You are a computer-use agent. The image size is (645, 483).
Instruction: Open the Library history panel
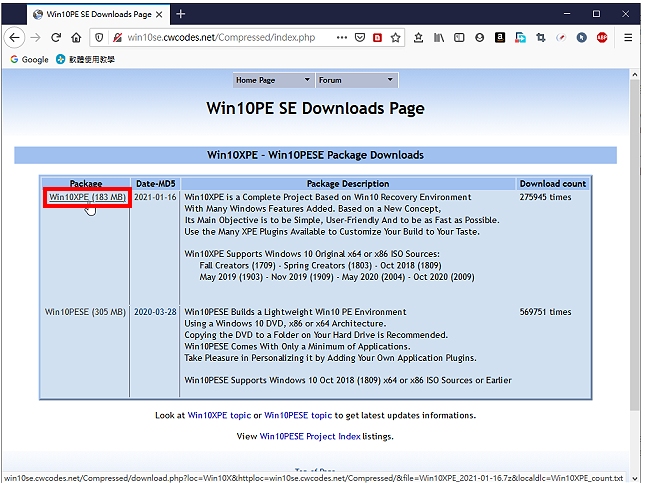click(x=439, y=38)
